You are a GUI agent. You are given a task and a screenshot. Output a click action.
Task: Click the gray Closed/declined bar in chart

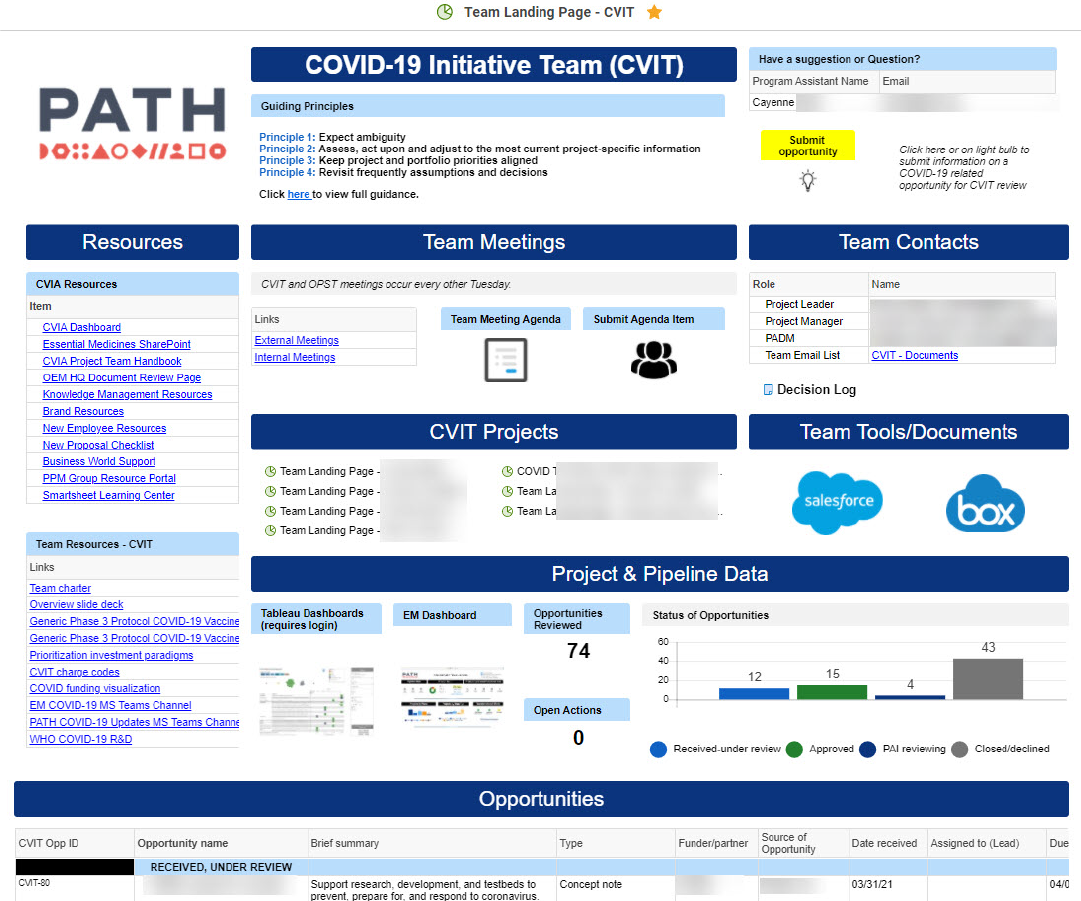(x=988, y=679)
